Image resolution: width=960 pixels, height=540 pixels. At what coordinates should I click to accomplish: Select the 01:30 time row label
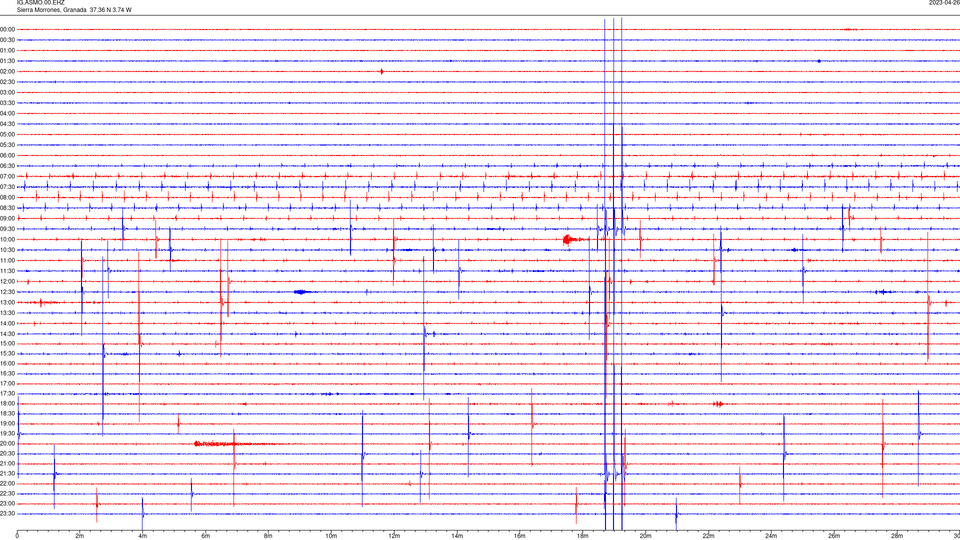[8, 61]
